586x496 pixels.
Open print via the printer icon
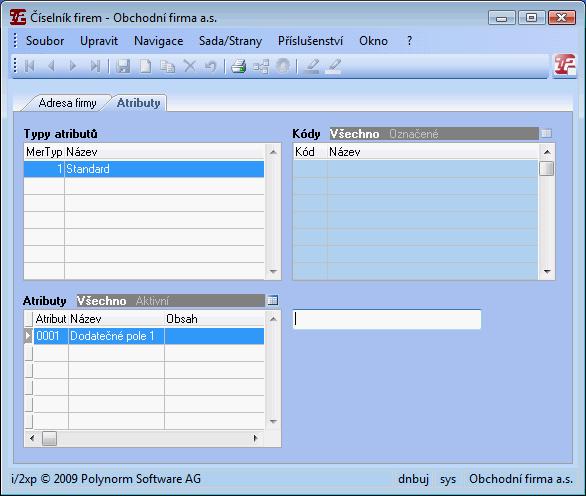click(238, 67)
